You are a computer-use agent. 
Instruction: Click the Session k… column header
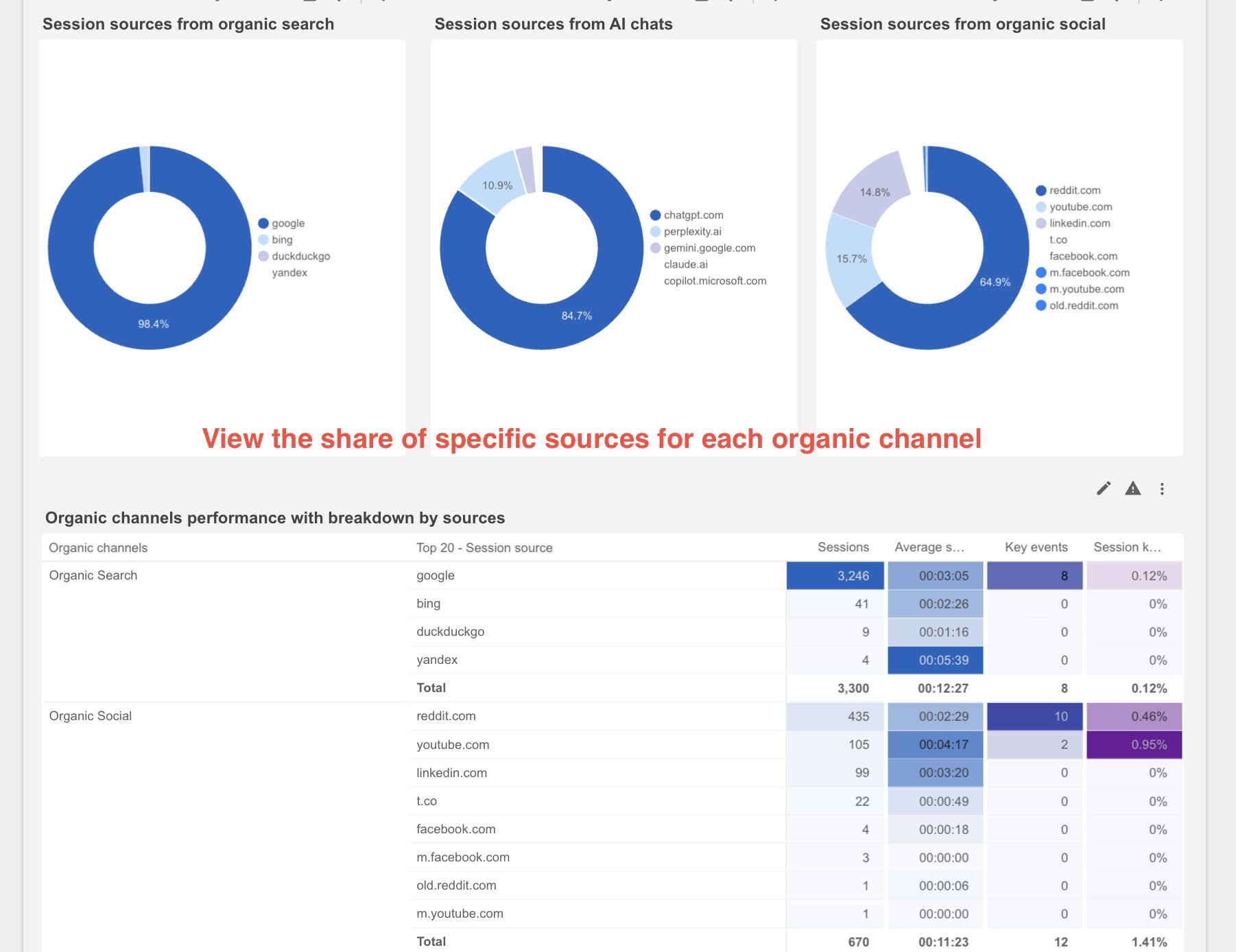tap(1127, 547)
